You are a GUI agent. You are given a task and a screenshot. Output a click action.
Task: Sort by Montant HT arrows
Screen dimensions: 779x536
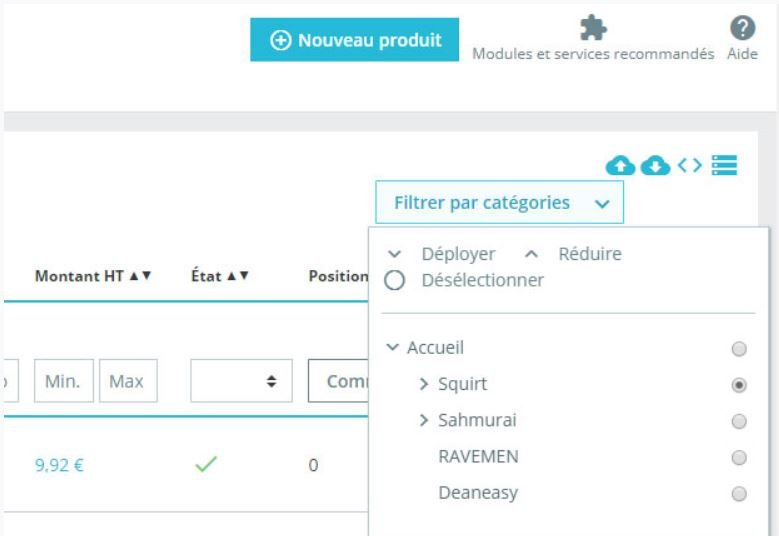(x=140, y=276)
